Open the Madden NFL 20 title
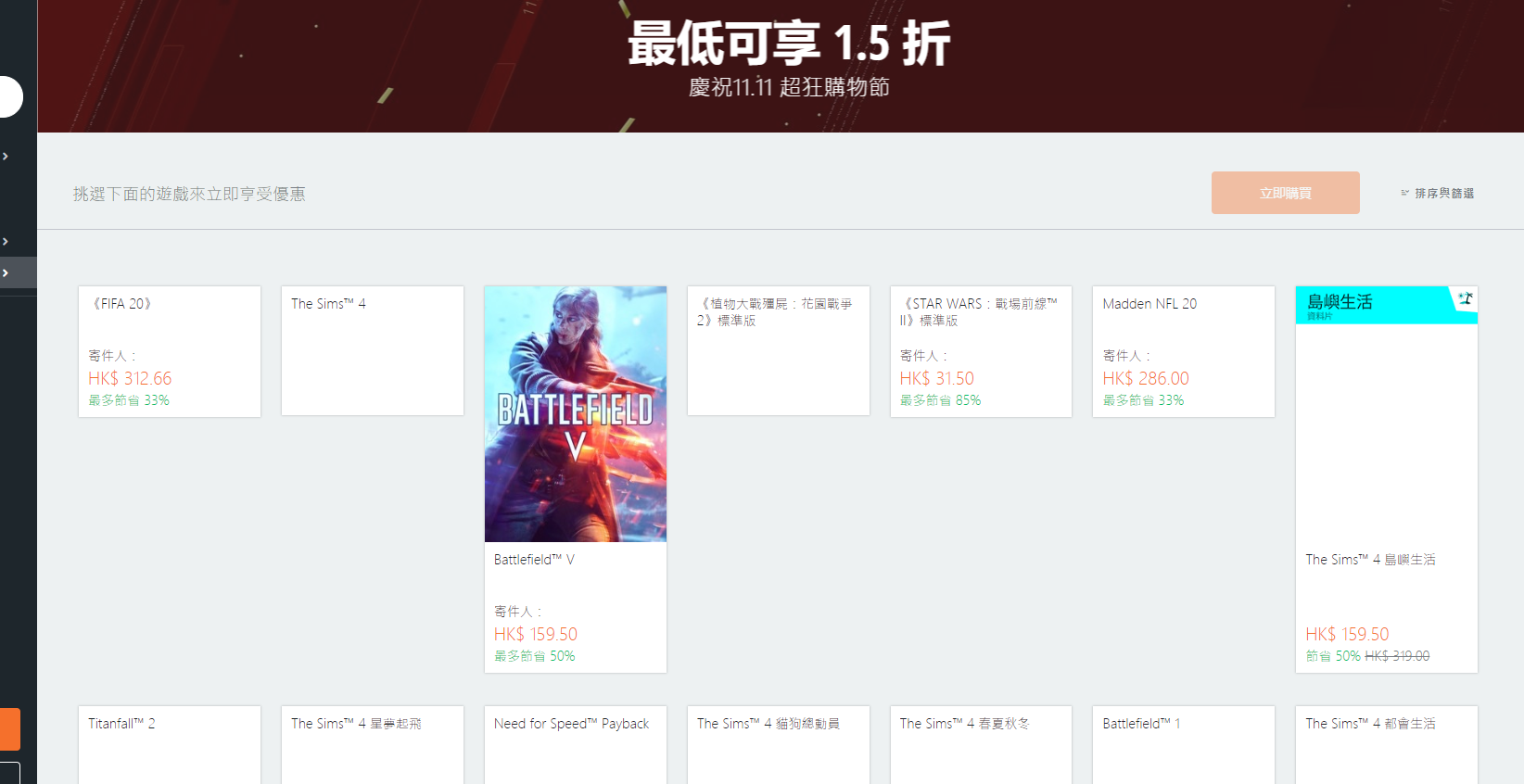 click(x=1149, y=304)
